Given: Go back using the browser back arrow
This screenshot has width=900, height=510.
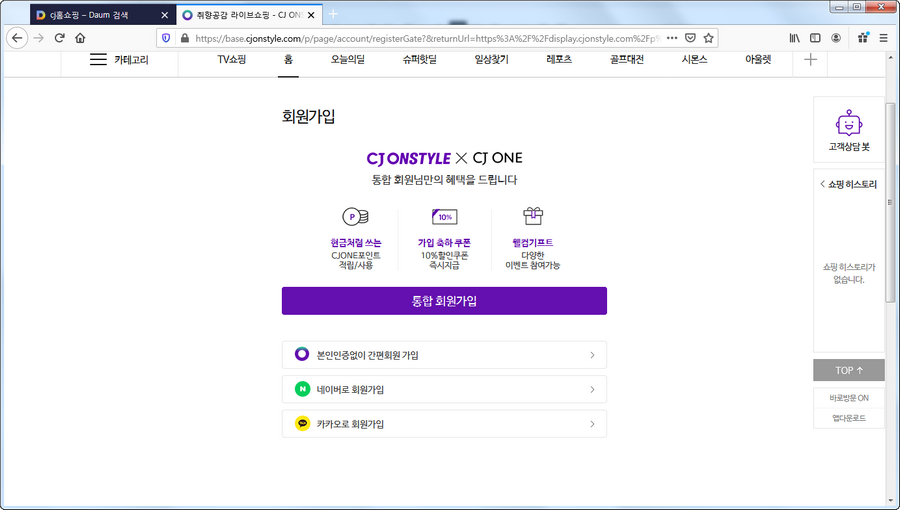Looking at the screenshot, I should (x=17, y=38).
